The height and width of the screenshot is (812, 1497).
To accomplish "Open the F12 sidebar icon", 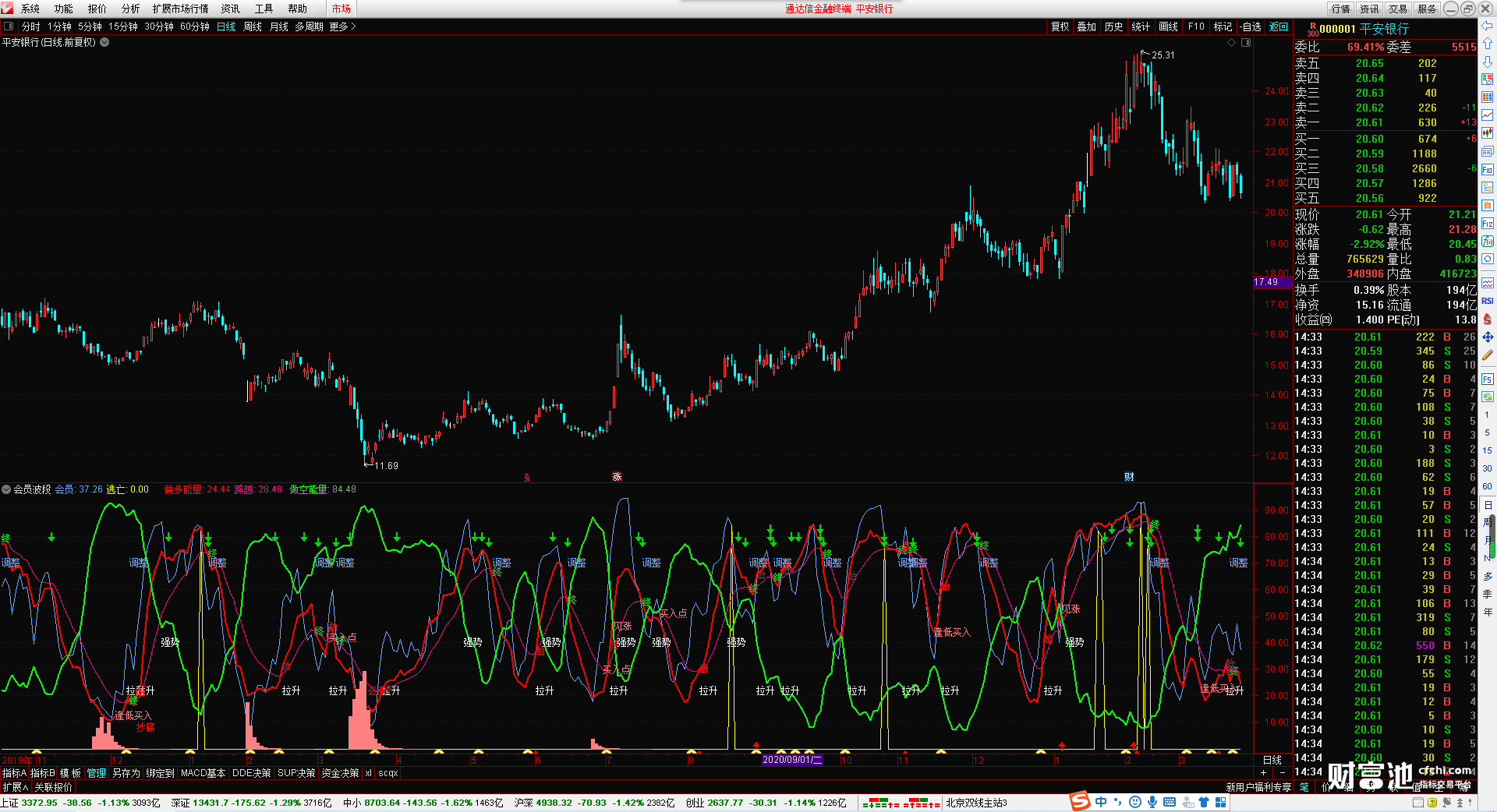I will click(x=1487, y=224).
